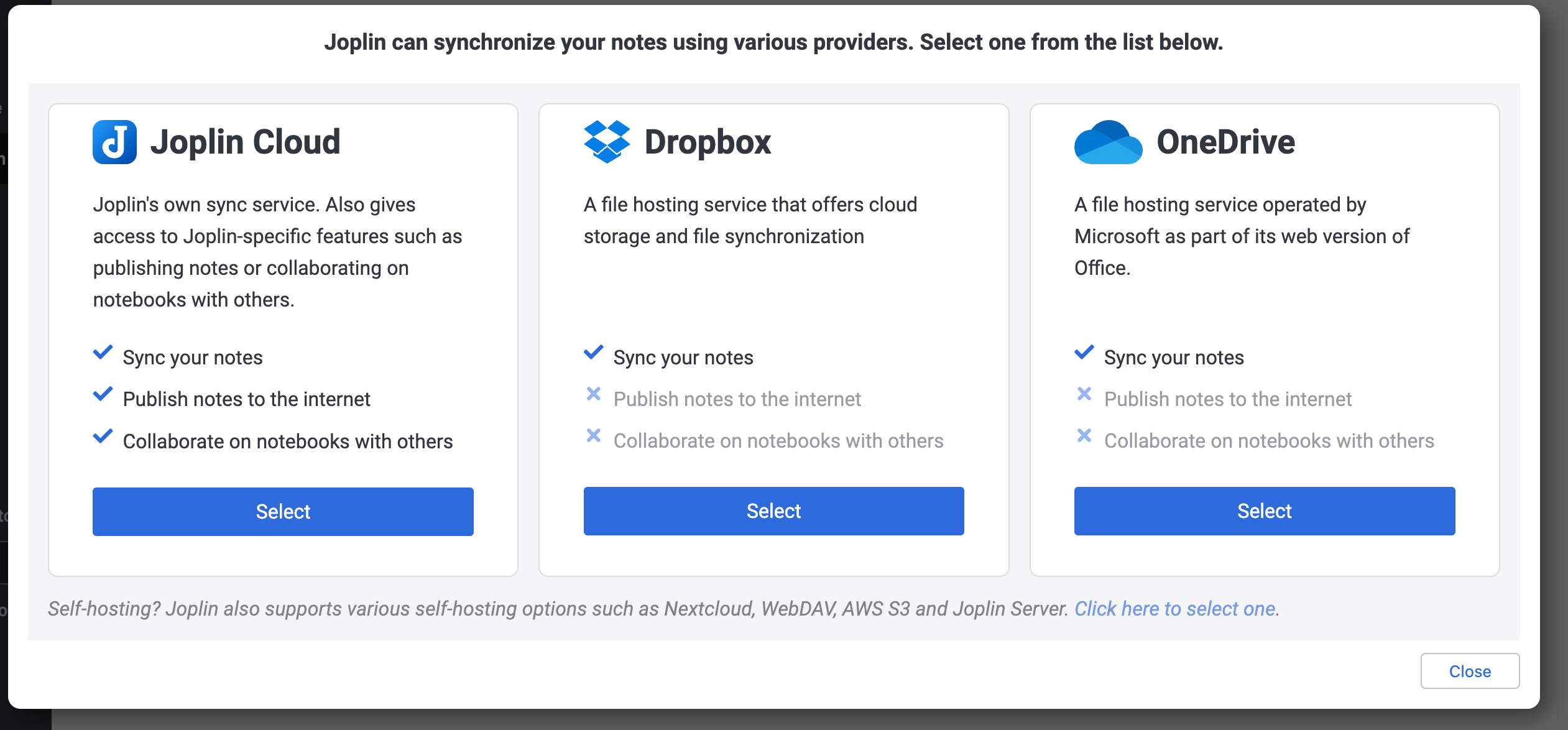This screenshot has height=730, width=1568.
Task: Select Joplin Cloud as sync provider
Action: tap(283, 511)
